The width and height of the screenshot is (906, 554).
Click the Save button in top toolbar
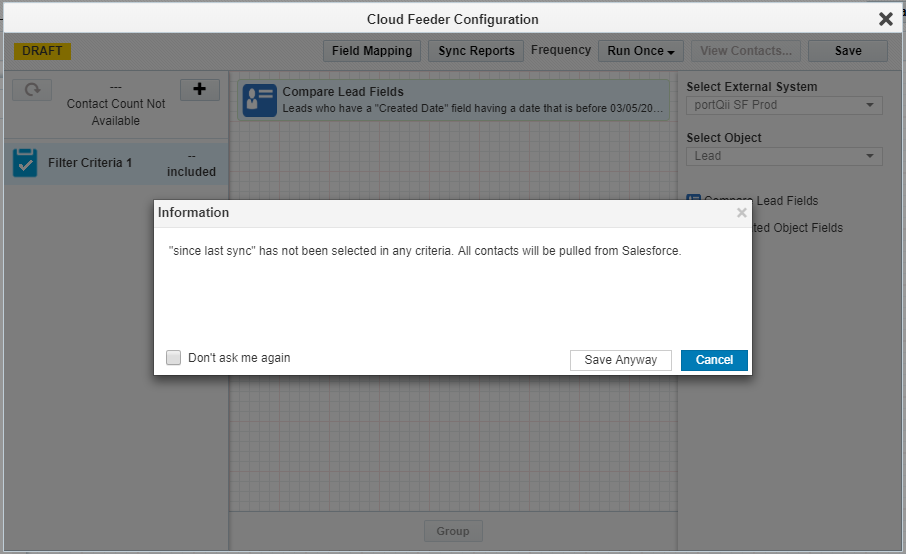click(x=847, y=51)
